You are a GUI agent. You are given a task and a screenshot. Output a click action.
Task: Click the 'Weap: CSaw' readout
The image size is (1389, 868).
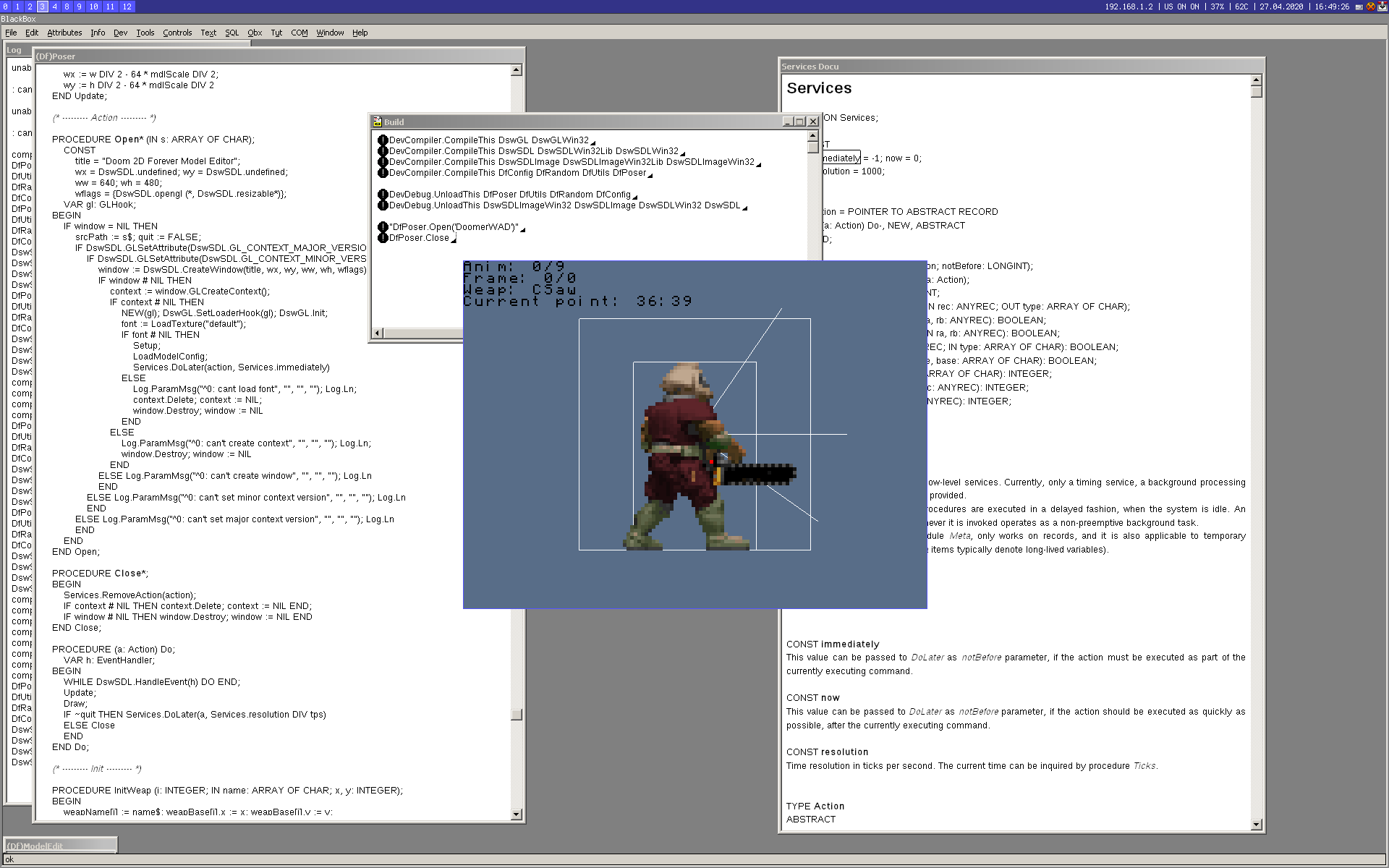click(519, 290)
